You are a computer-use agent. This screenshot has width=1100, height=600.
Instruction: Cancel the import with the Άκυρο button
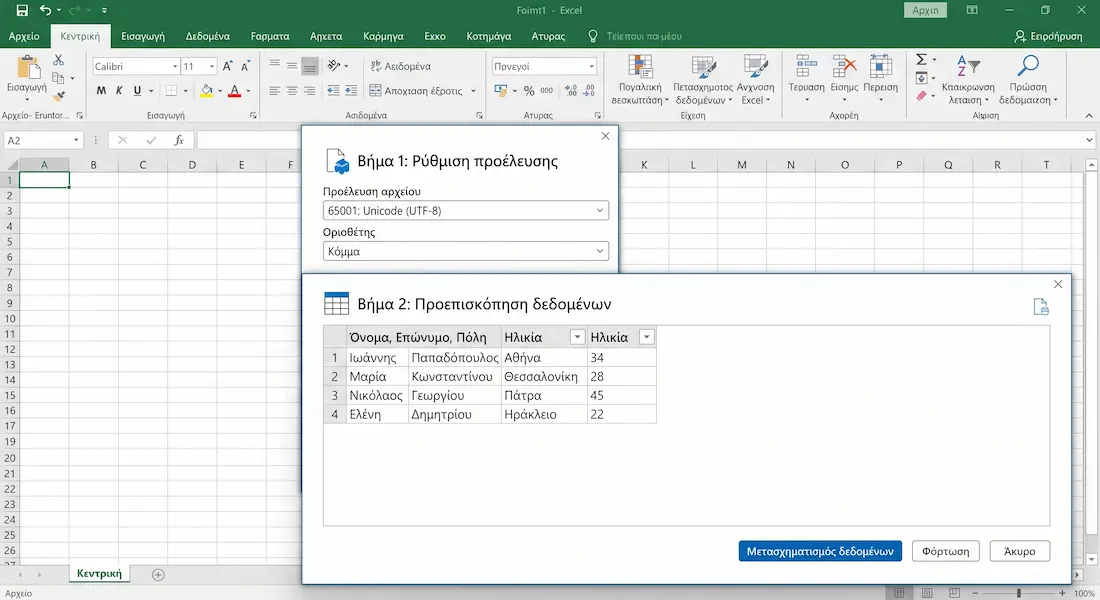(x=1020, y=551)
